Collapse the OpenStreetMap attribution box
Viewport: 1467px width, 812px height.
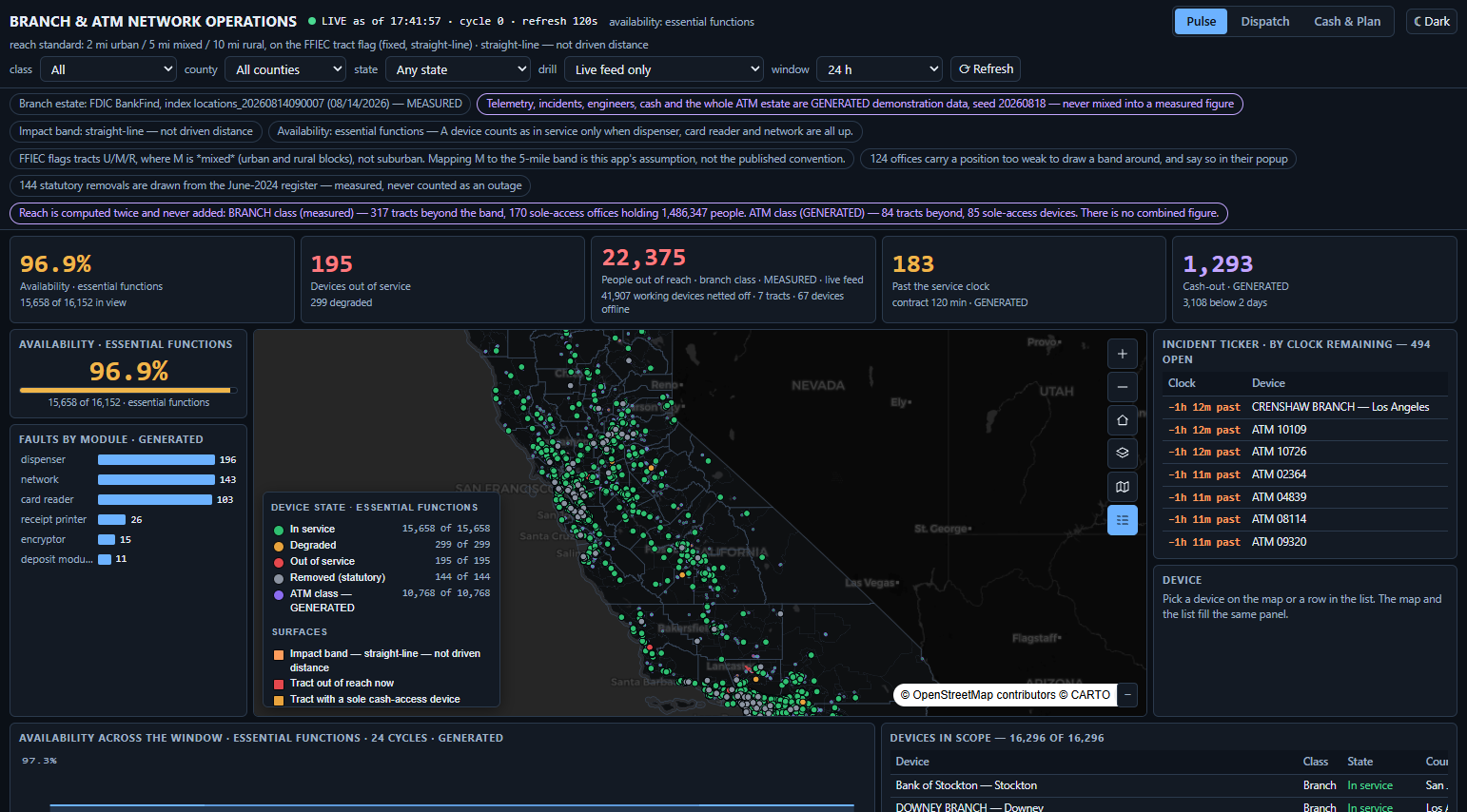click(1127, 695)
